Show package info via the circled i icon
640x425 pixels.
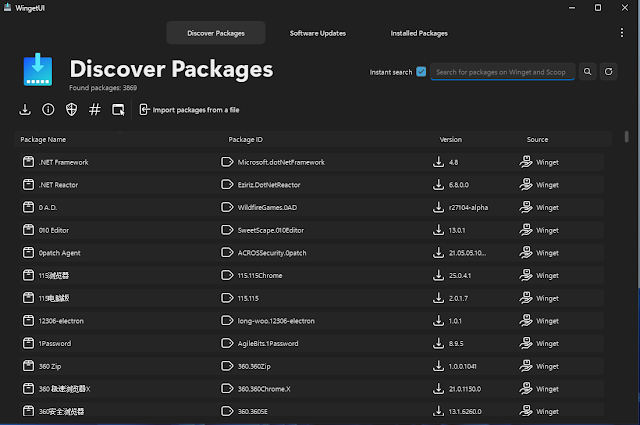coord(48,110)
